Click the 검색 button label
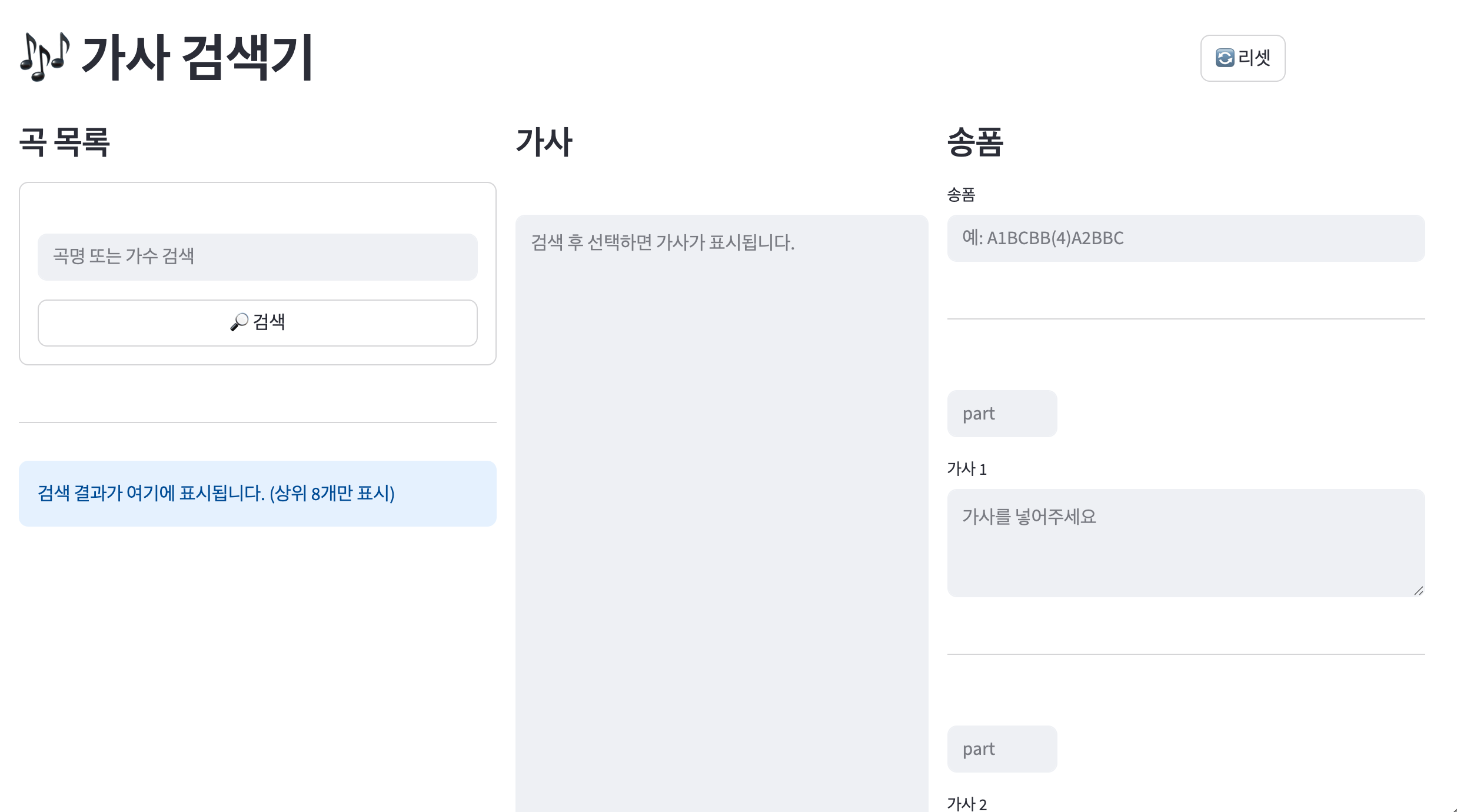Image resolution: width=1457 pixels, height=812 pixels. pyautogui.click(x=269, y=322)
